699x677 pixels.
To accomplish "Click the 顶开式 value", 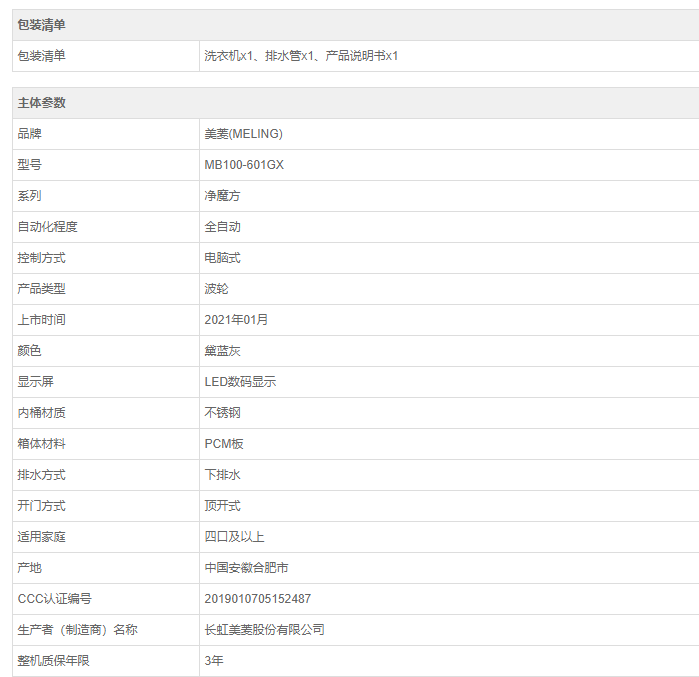I will (x=222, y=506).
